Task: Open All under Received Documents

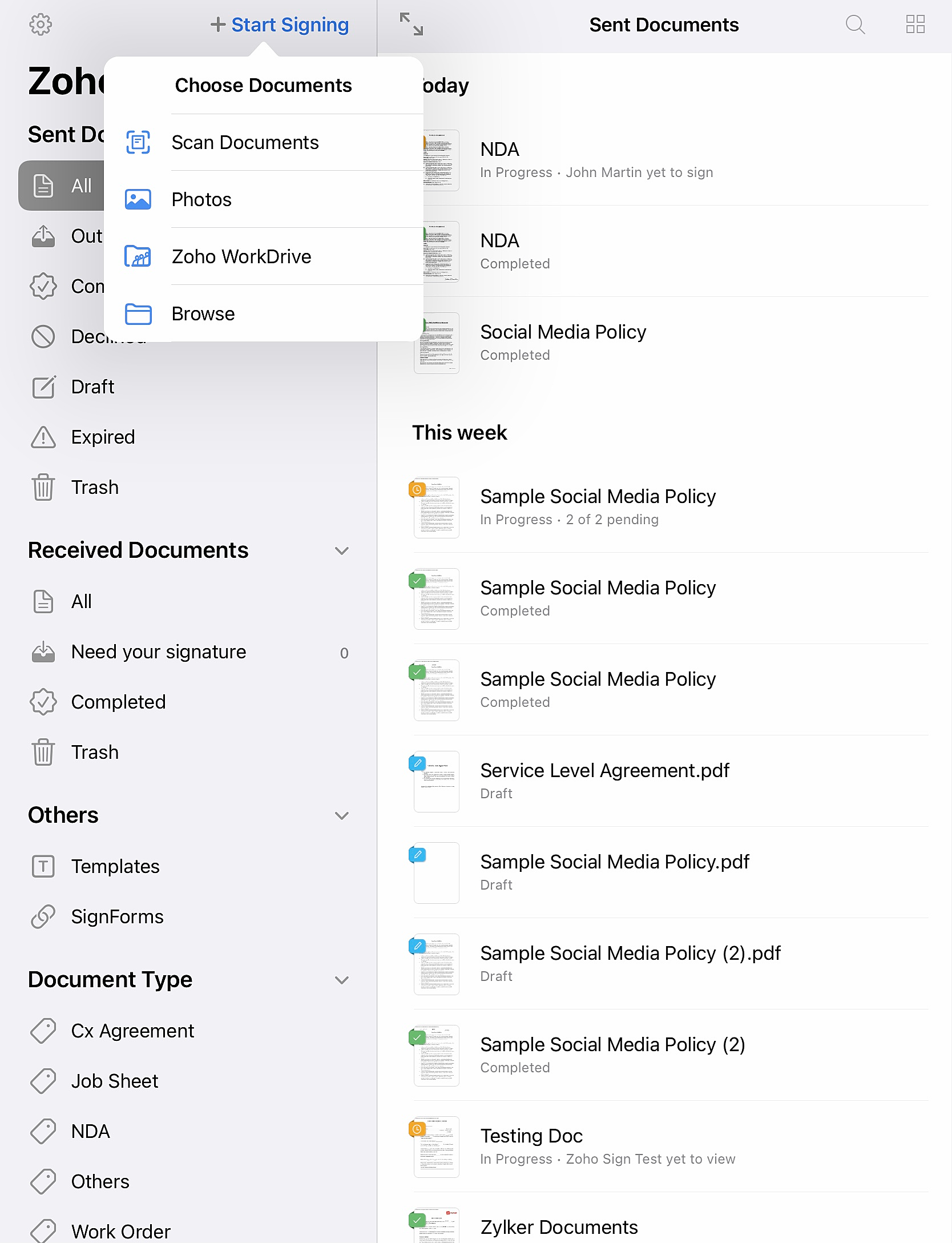Action: (x=188, y=601)
